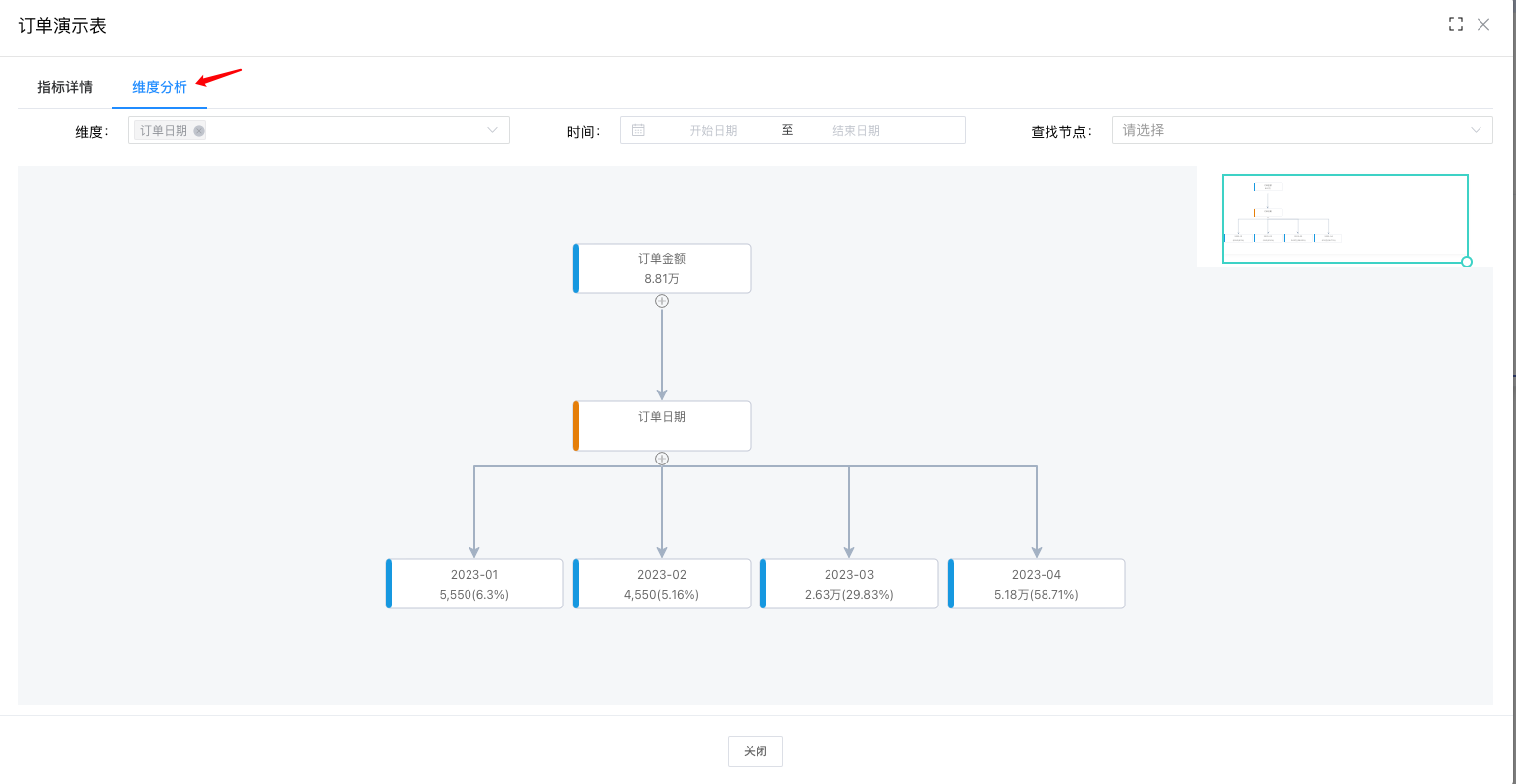The width and height of the screenshot is (1516, 784).
Task: Click the fullscreen icon in dialog header
Action: 1455,25
